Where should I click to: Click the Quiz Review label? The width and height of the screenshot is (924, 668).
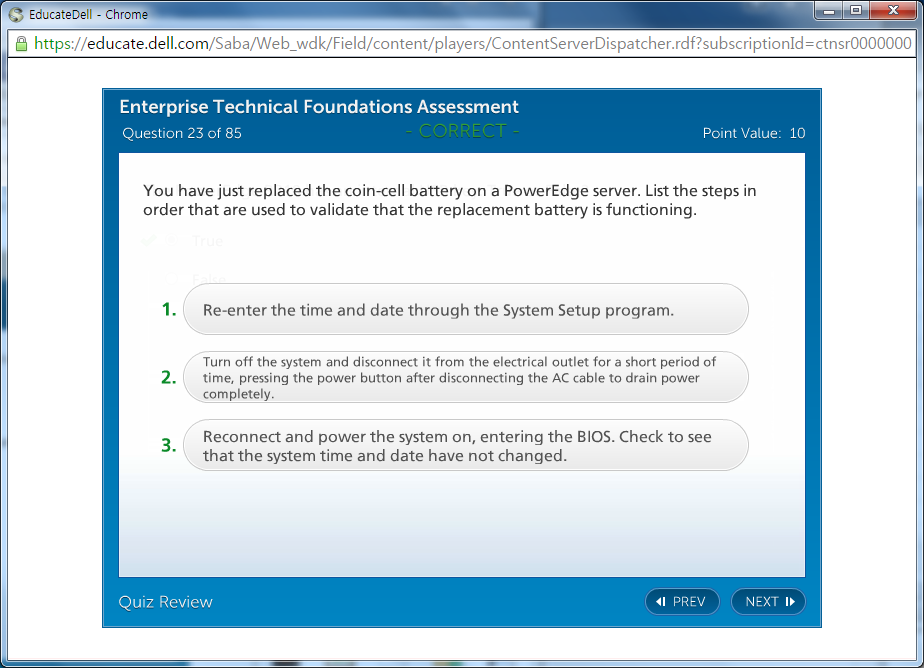(x=166, y=601)
